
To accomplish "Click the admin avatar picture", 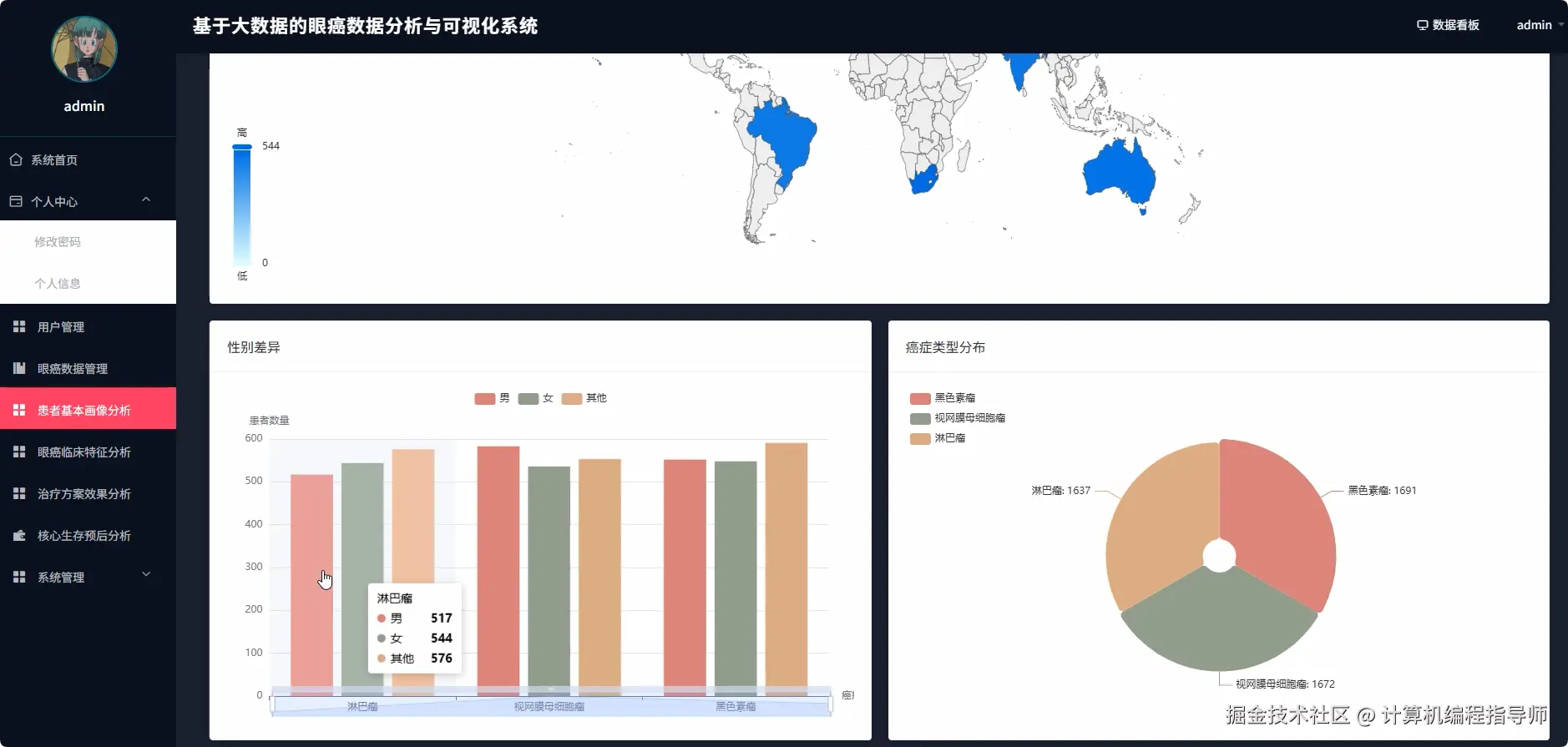I will tap(84, 49).
